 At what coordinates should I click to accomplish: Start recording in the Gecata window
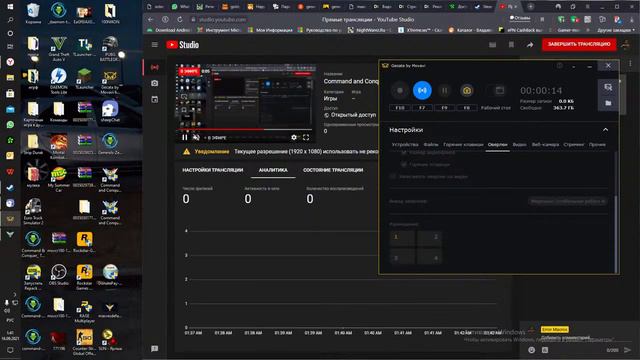400,91
